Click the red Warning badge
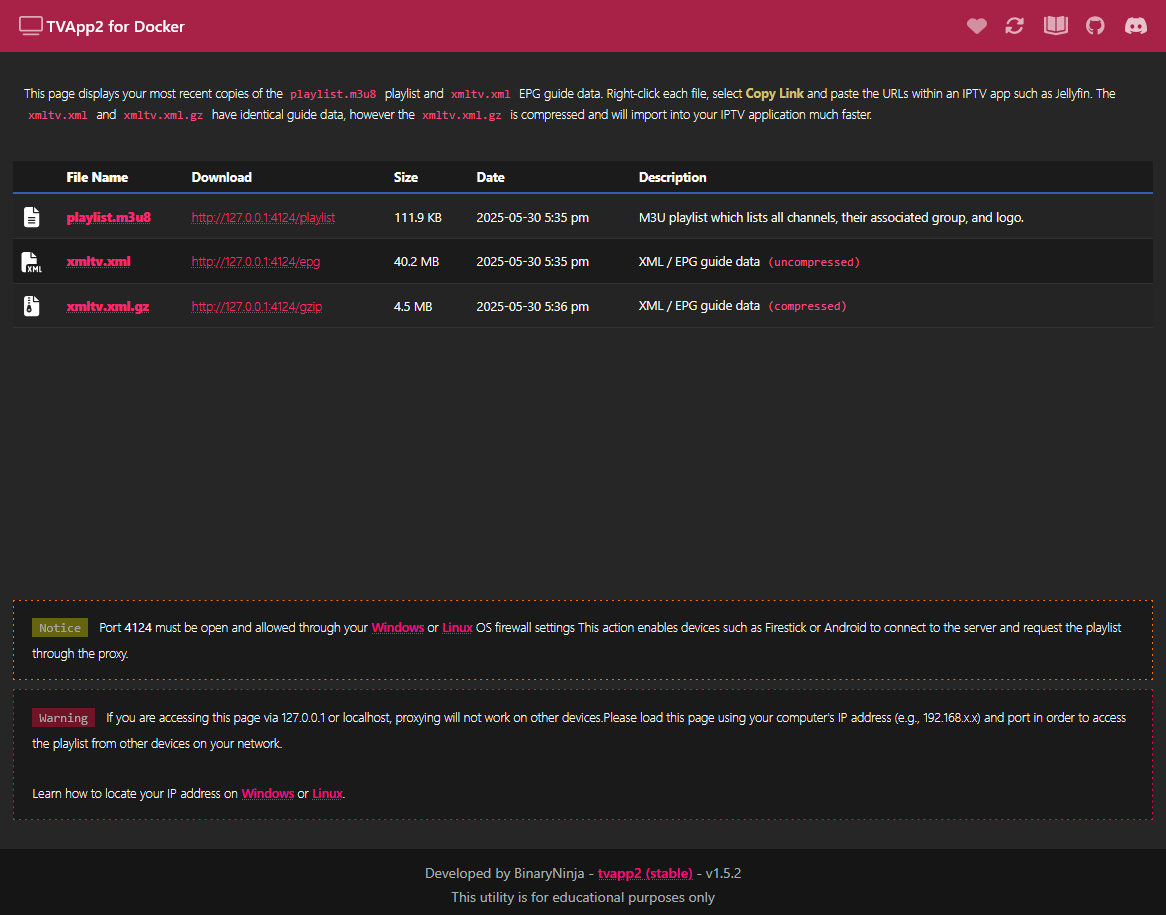 tap(63, 718)
